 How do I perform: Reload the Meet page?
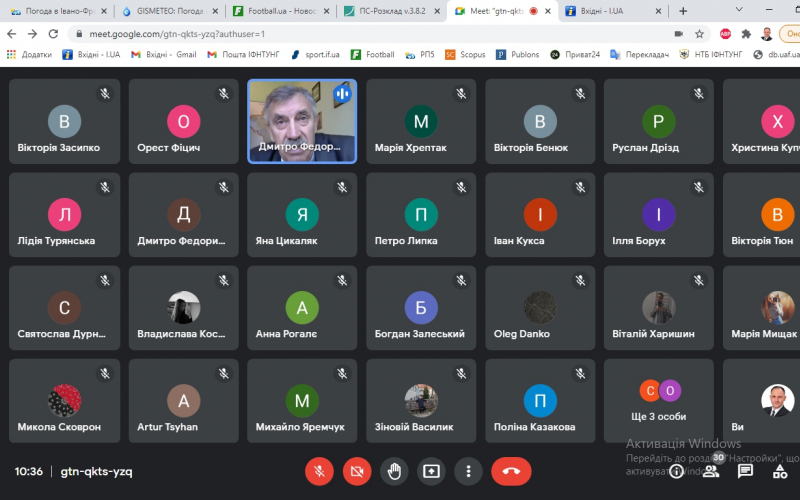(53, 34)
